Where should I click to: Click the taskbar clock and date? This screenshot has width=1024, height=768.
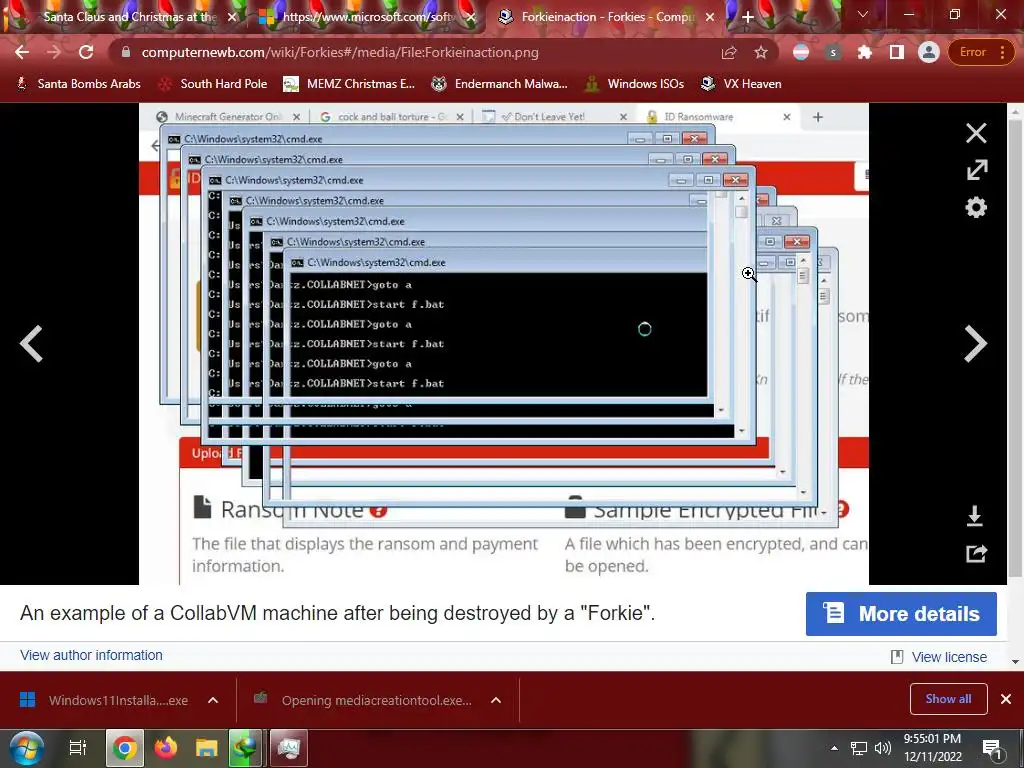tap(933, 748)
